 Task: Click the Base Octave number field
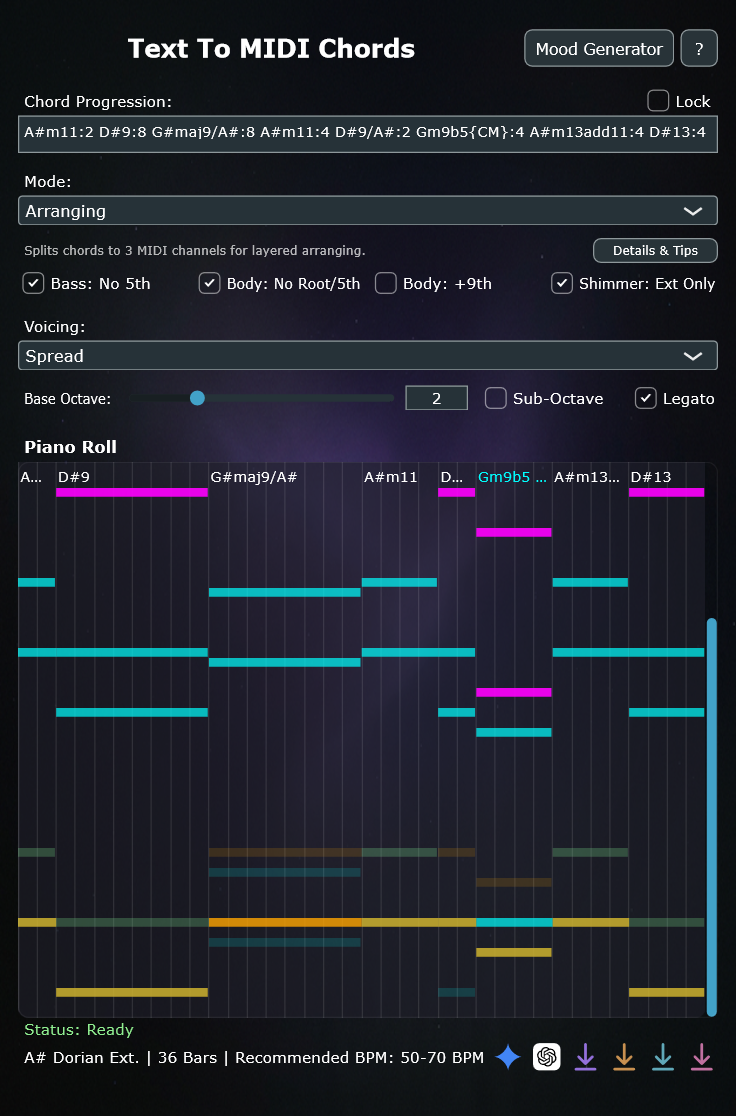point(436,398)
